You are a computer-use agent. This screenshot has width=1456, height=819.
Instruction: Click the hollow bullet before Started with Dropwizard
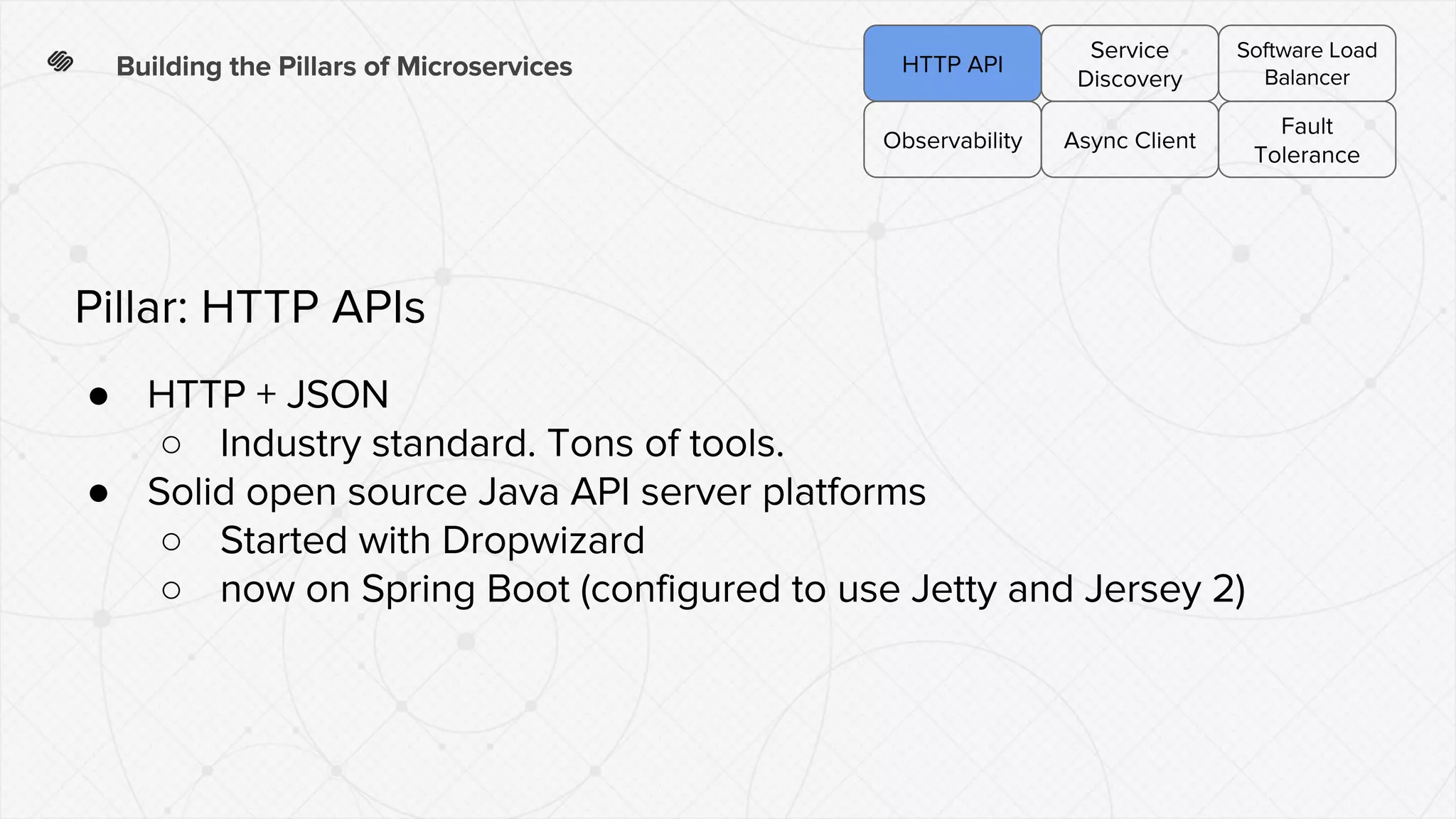[x=171, y=542]
